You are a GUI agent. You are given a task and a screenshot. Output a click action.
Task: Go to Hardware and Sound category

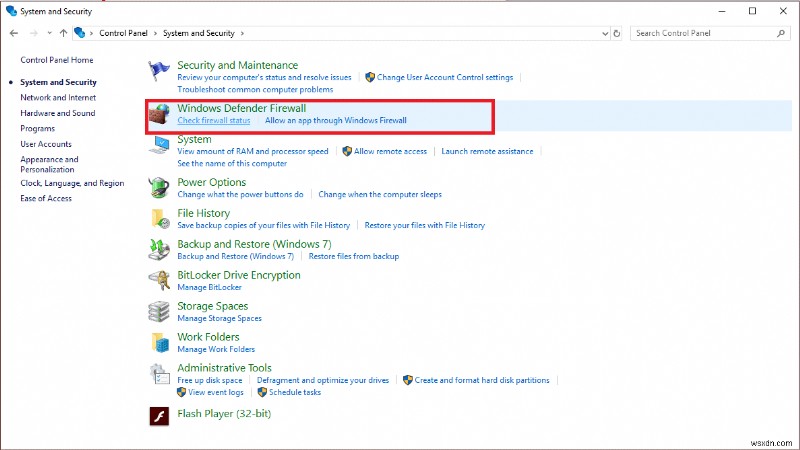coord(58,113)
